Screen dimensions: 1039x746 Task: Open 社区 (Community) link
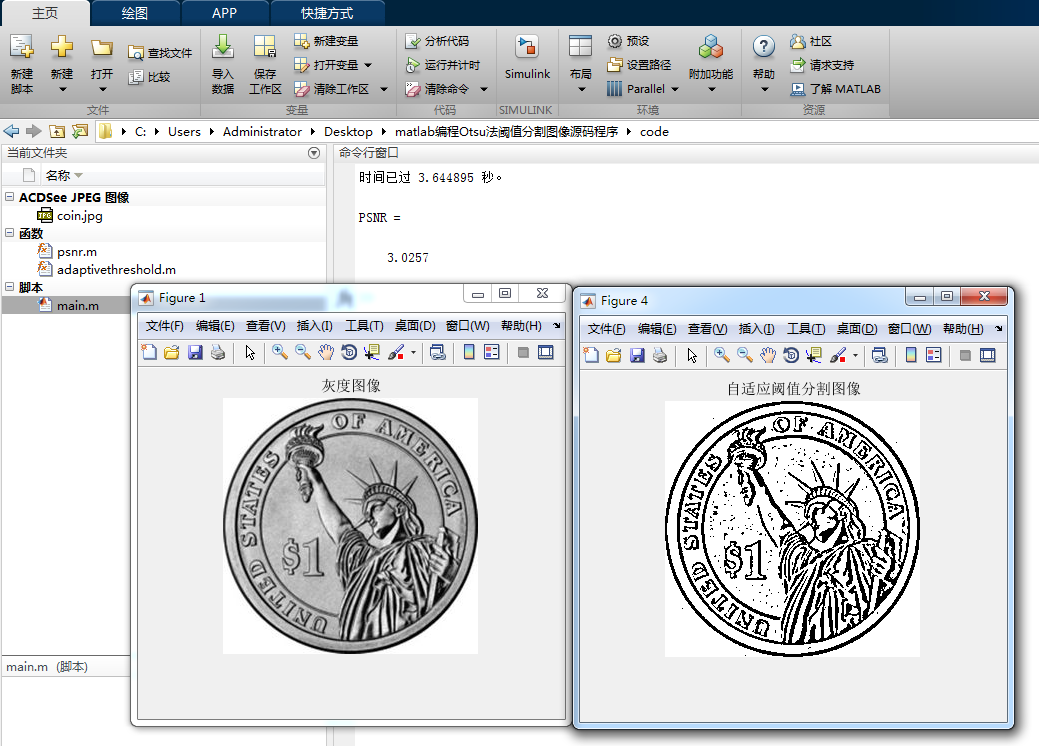[811, 41]
